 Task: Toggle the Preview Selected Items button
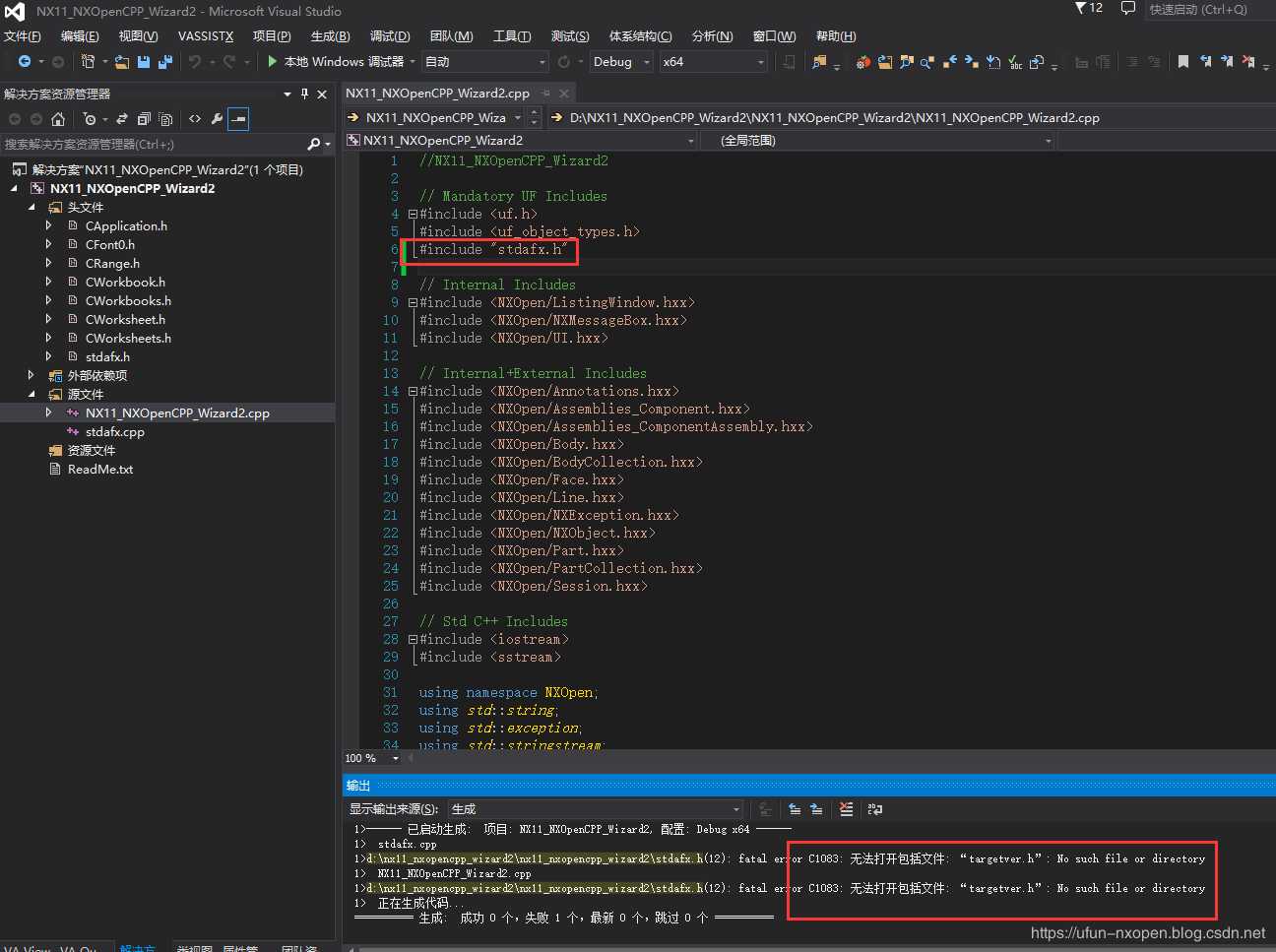point(238,119)
